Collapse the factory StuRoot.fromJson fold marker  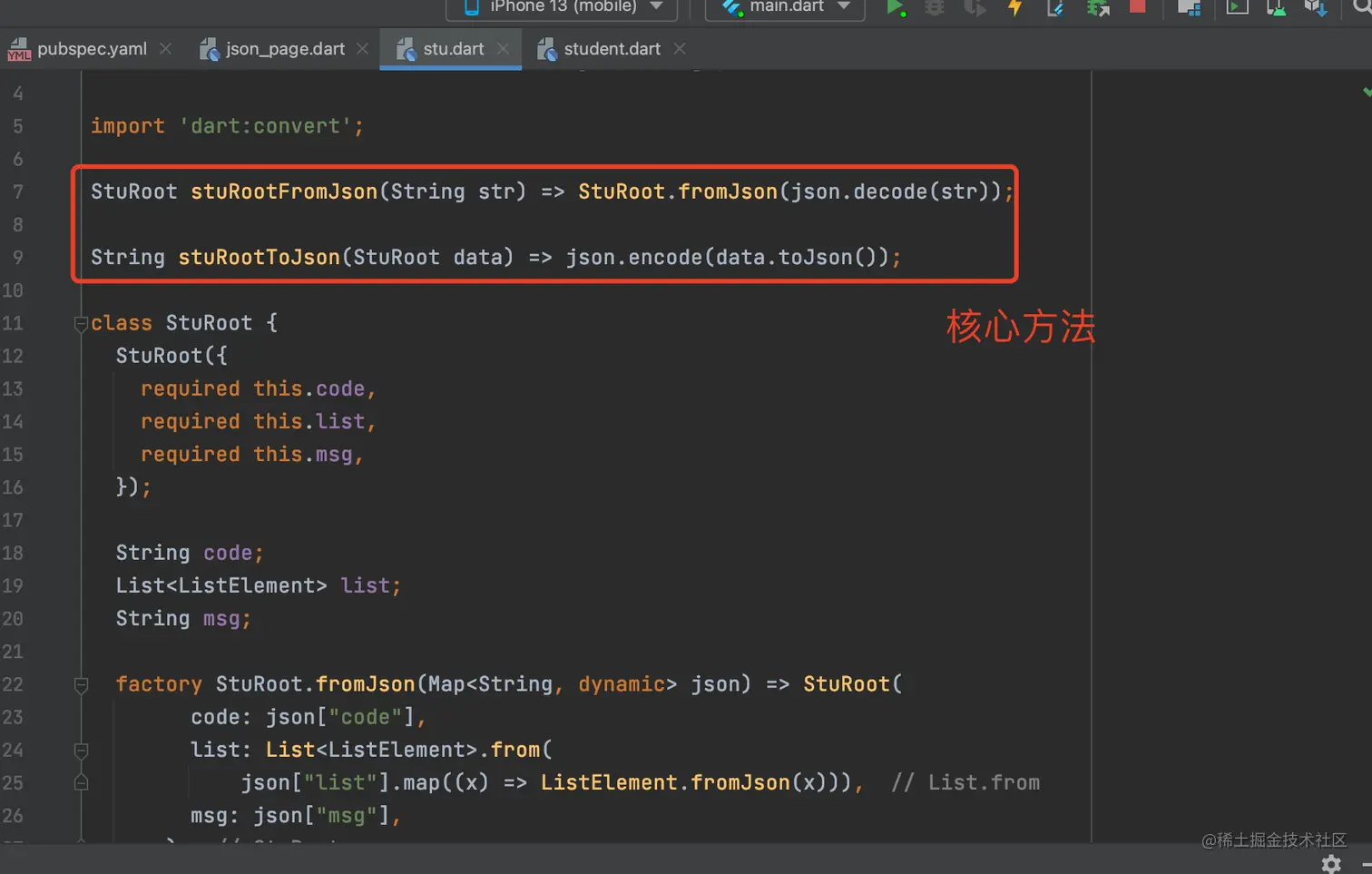81,685
